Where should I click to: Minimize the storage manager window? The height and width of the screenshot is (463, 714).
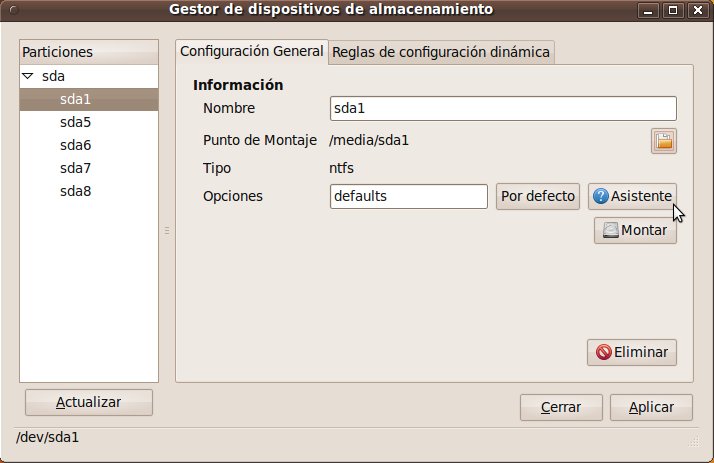(648, 10)
